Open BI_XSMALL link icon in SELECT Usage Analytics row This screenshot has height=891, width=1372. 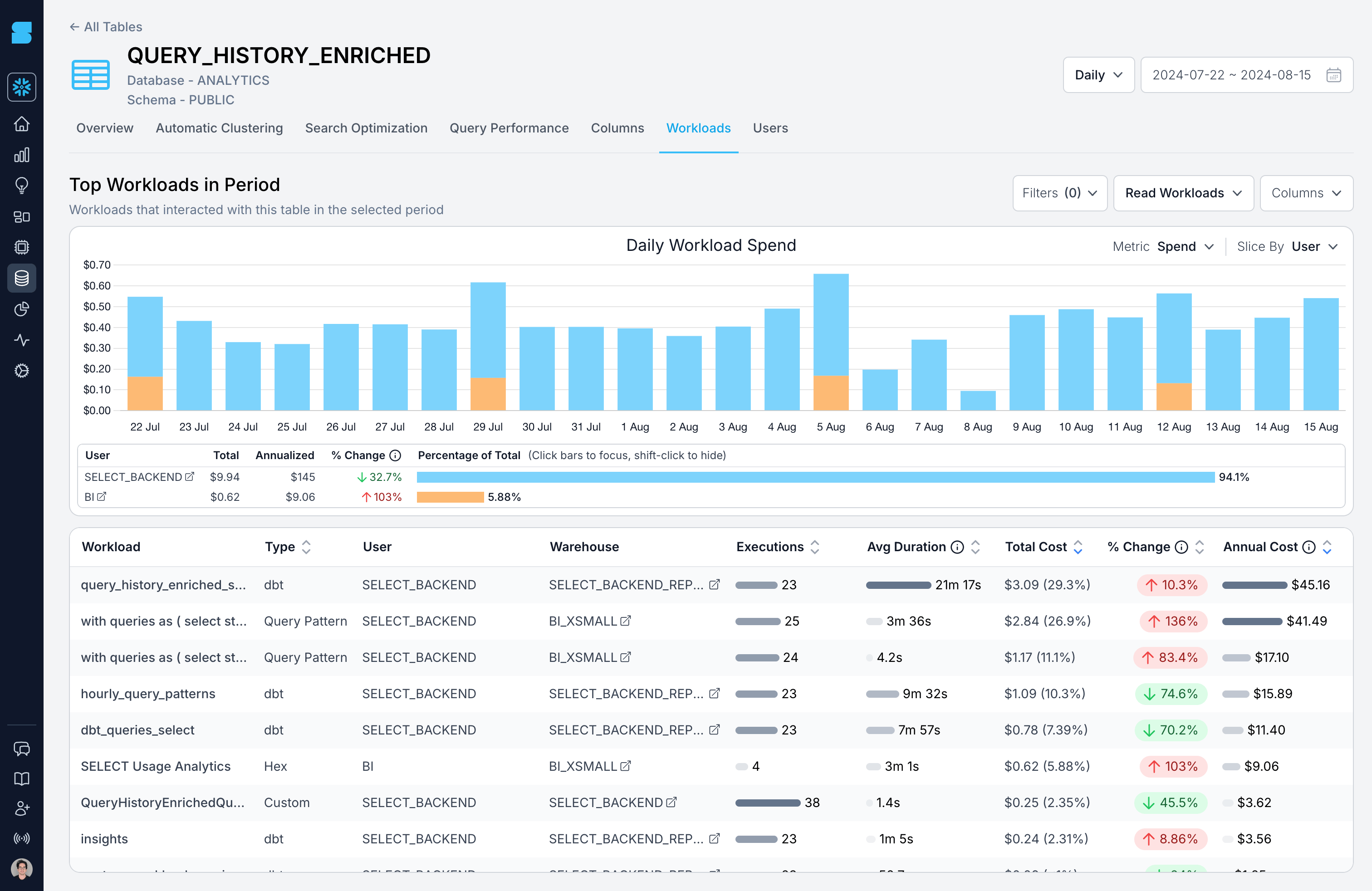point(626,766)
